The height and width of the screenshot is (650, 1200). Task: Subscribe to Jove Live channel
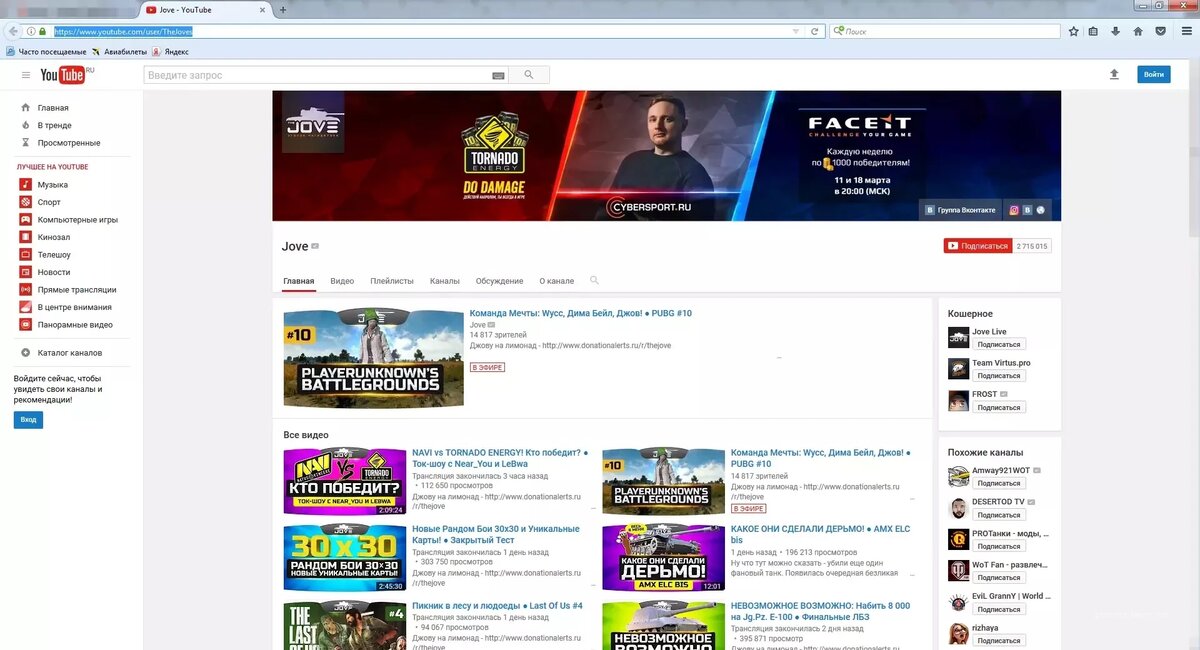click(x=999, y=345)
